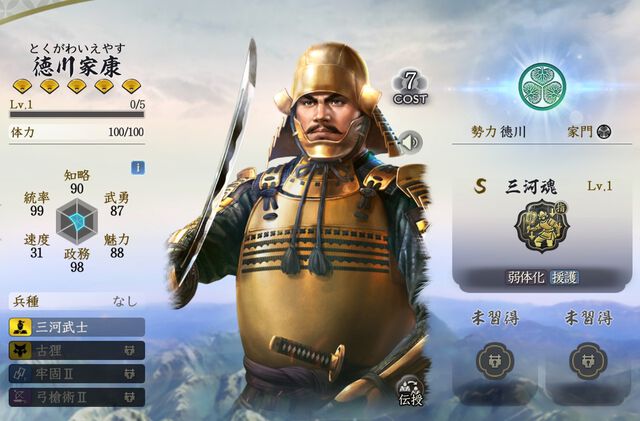Select the locked 古狸 trait row
This screenshot has height=421, width=640.
[77, 350]
